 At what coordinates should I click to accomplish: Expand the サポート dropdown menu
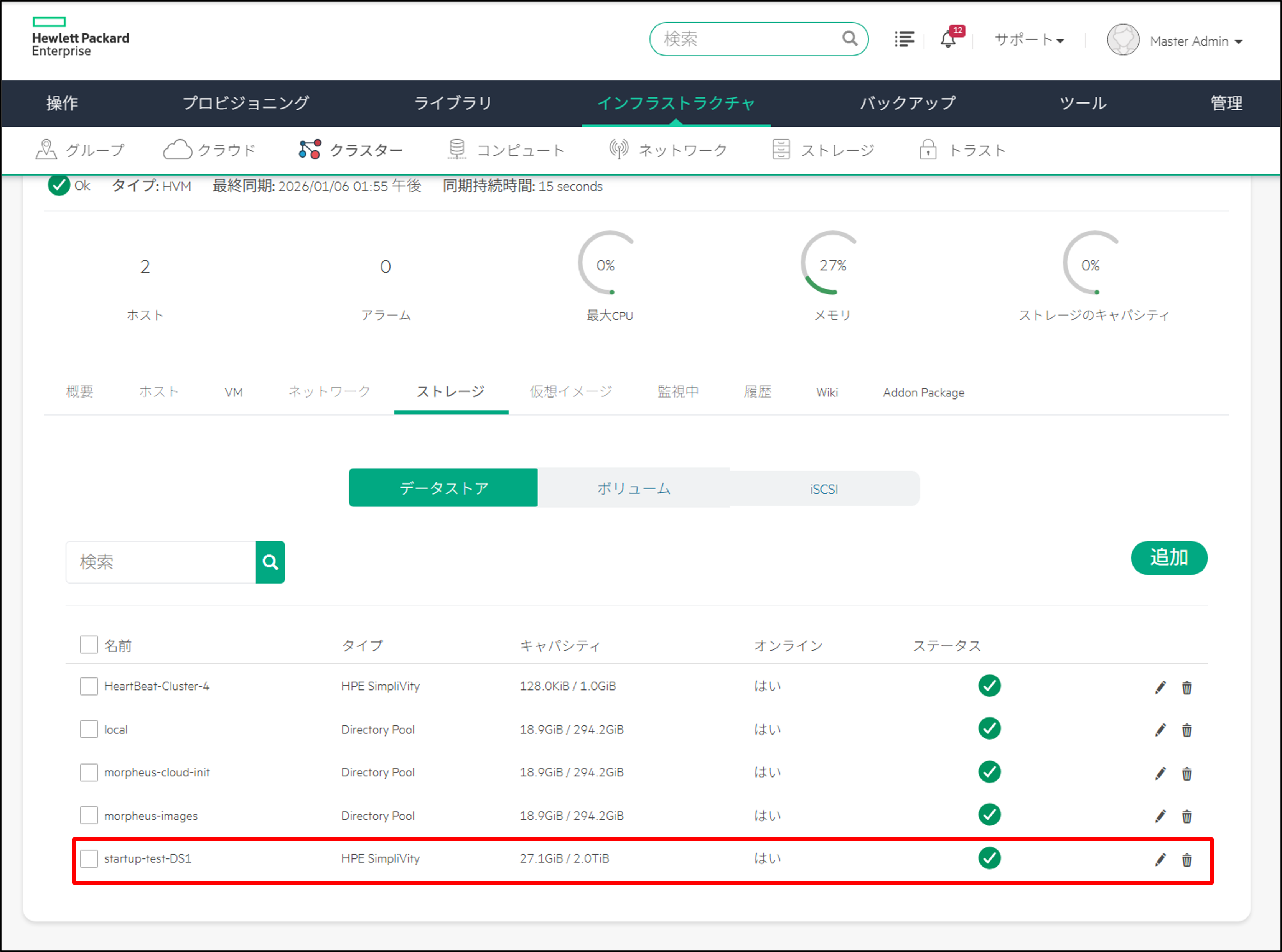tap(1030, 40)
